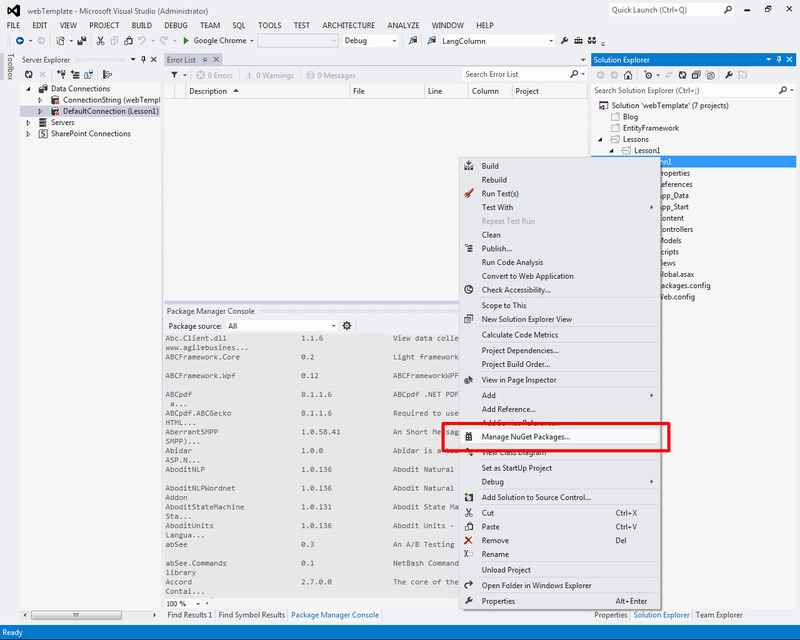Click the Error List filter funnel icon
This screenshot has width=800, height=640.
[x=174, y=75]
